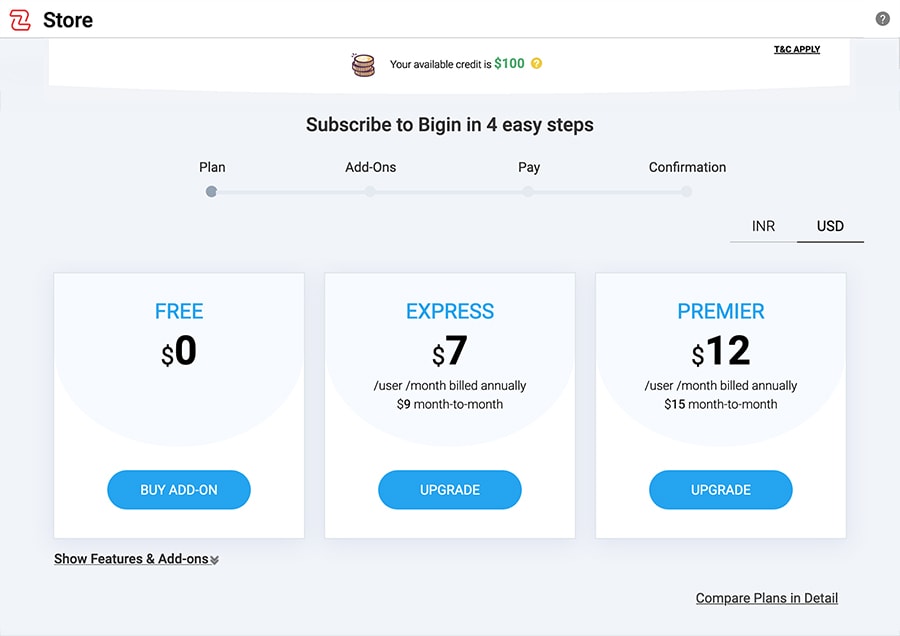Select the Confirmation step label

click(686, 167)
